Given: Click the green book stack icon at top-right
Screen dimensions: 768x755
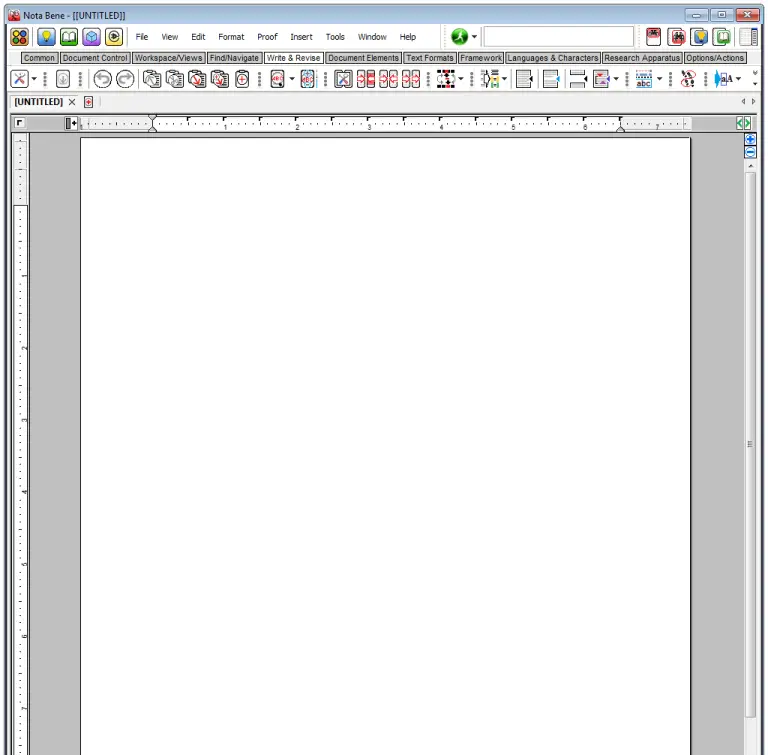Looking at the screenshot, I should (722, 37).
